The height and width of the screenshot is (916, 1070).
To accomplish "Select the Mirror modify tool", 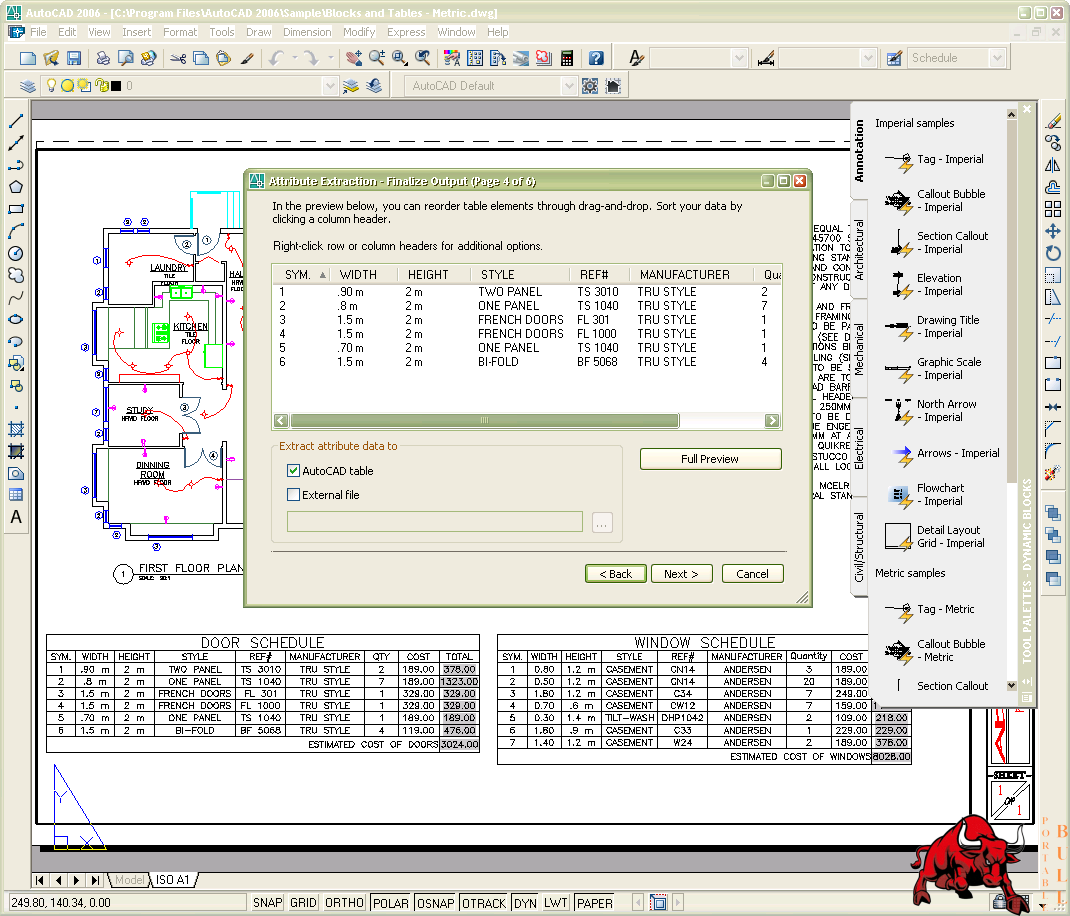I will [1053, 165].
